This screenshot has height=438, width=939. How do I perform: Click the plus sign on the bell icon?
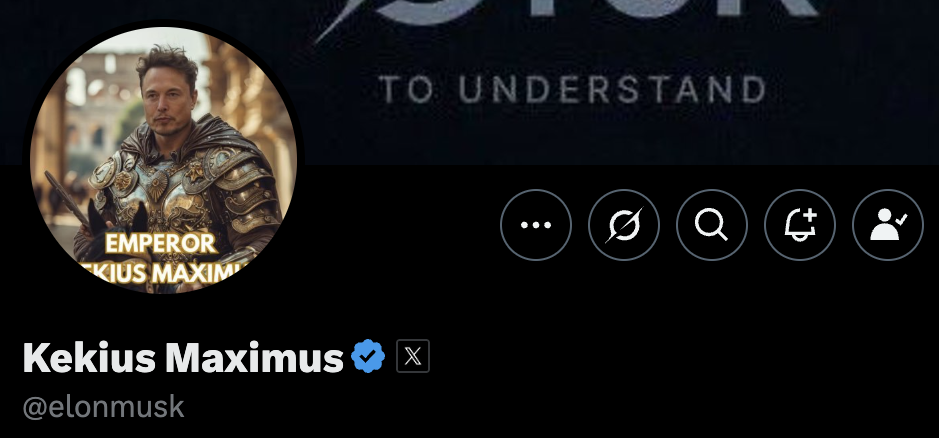point(810,215)
